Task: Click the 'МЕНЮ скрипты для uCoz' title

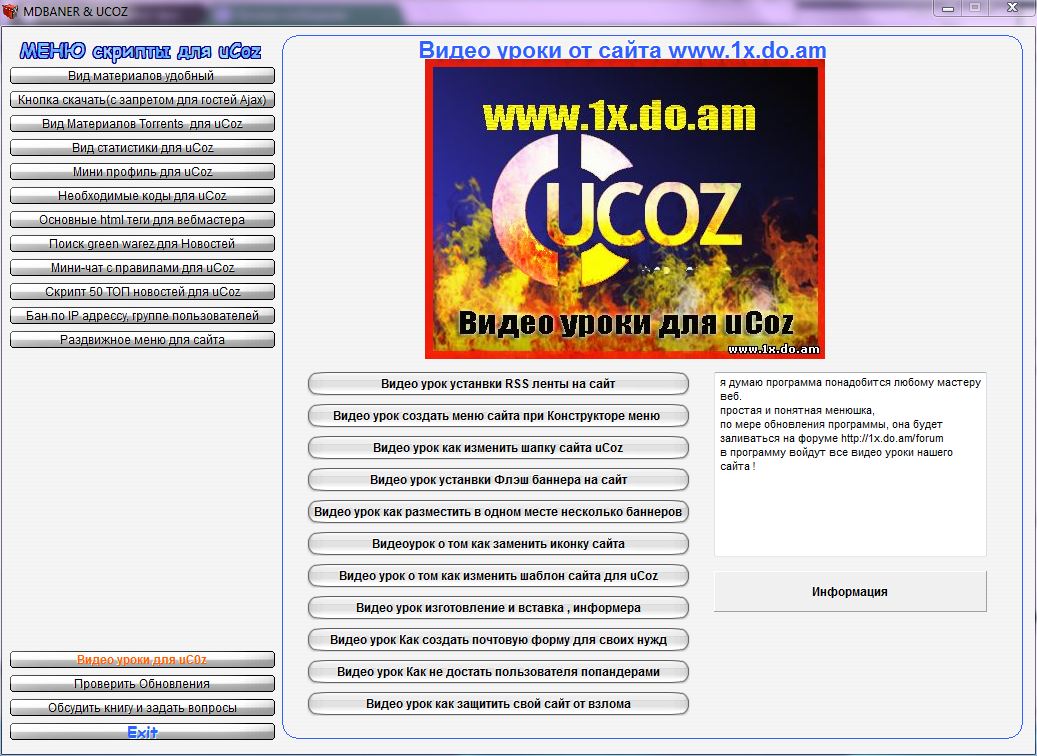Action: click(141, 51)
